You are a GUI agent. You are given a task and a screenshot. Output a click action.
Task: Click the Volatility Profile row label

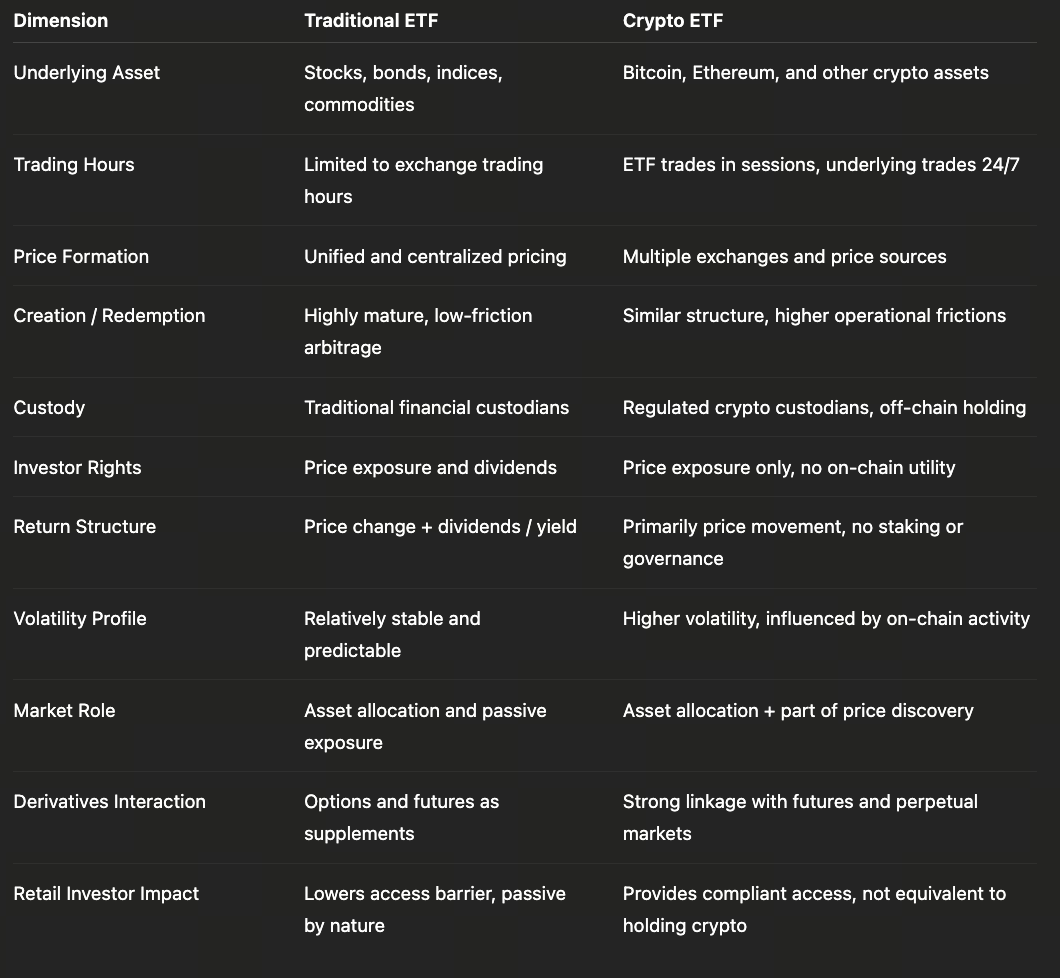pyautogui.click(x=80, y=619)
